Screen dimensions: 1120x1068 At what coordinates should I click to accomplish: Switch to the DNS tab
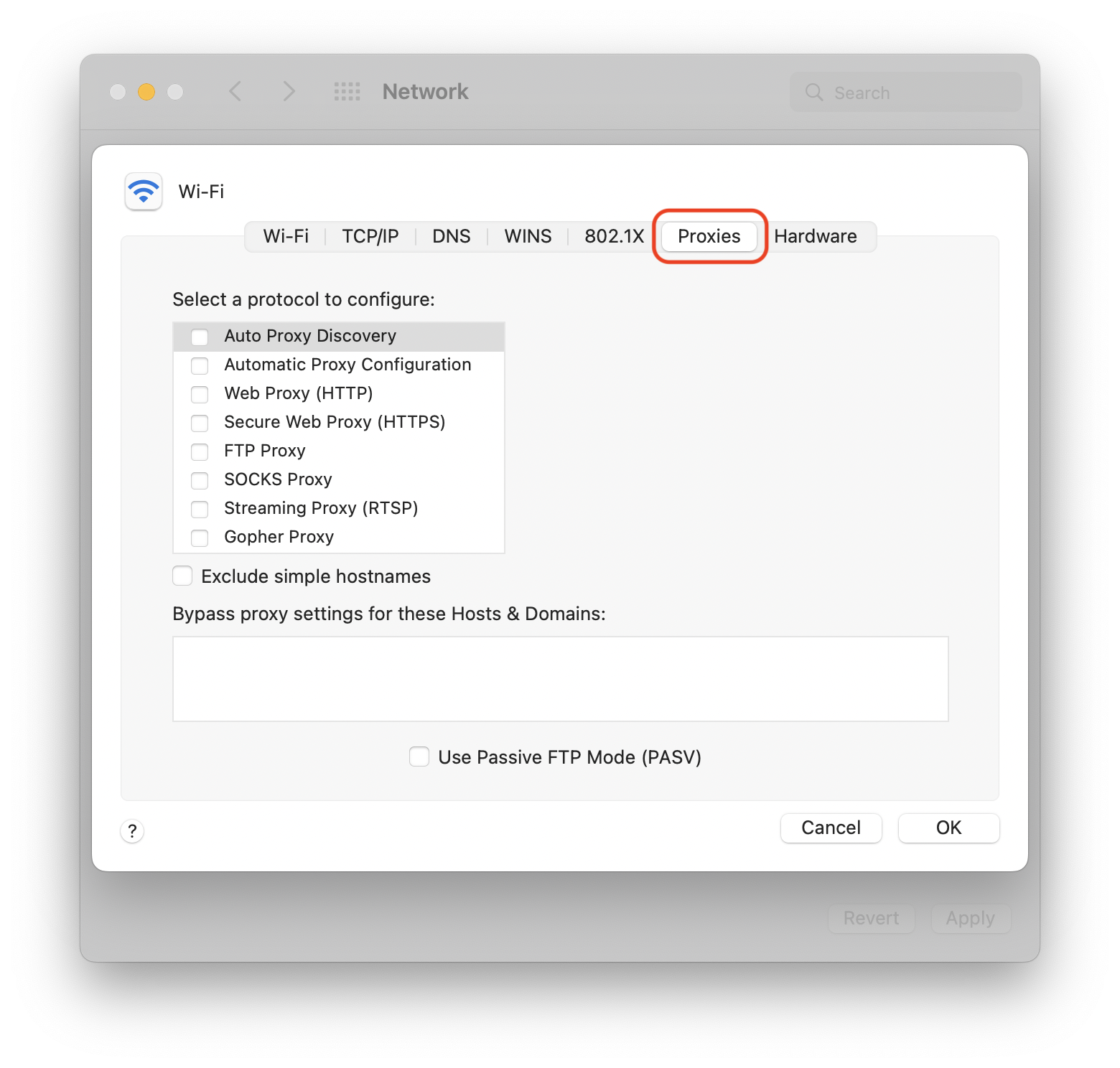[x=452, y=236]
